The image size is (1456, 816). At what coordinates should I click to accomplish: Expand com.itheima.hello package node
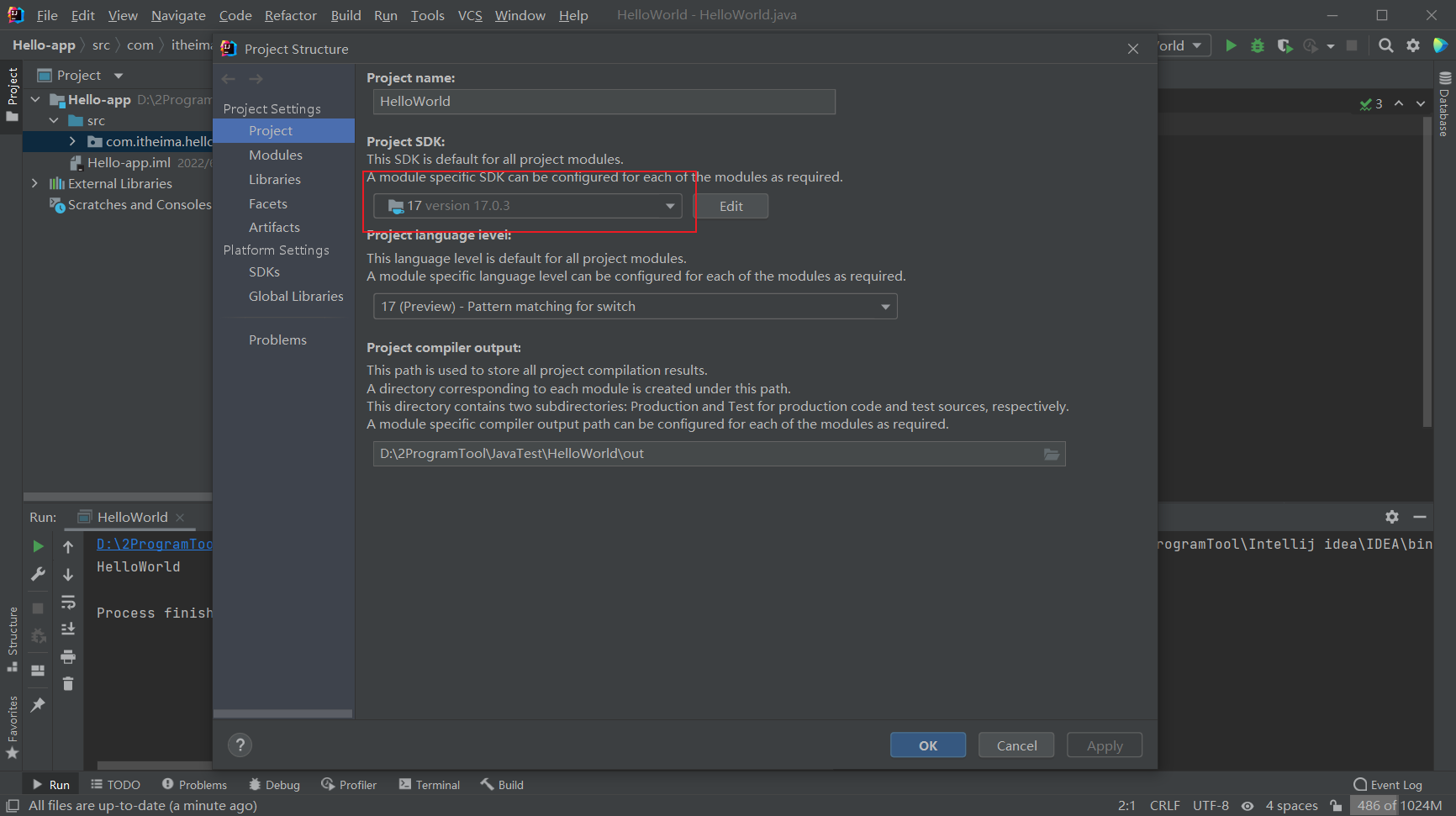coord(72,141)
